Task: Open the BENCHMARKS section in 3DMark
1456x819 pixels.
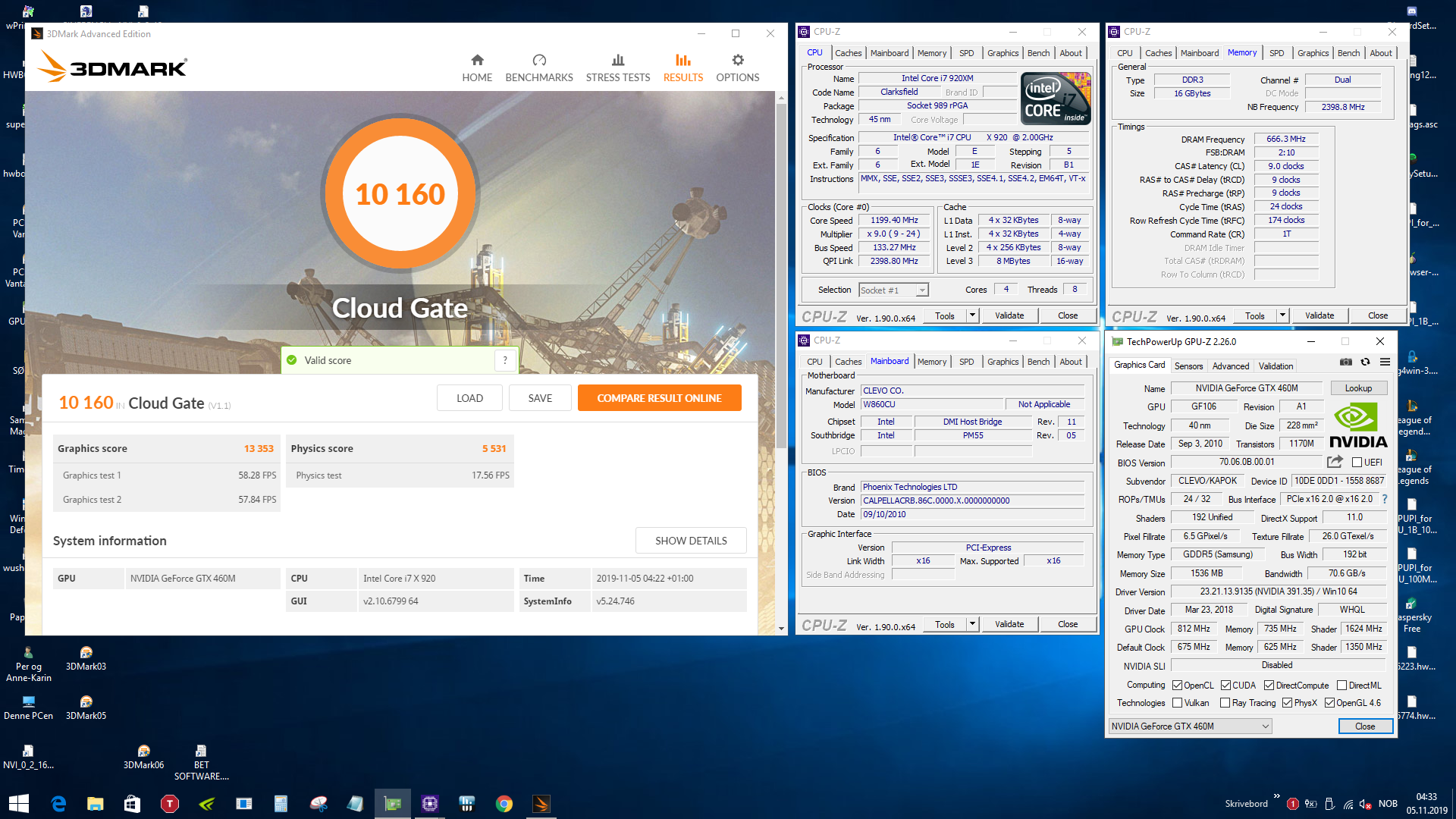Action: [539, 68]
